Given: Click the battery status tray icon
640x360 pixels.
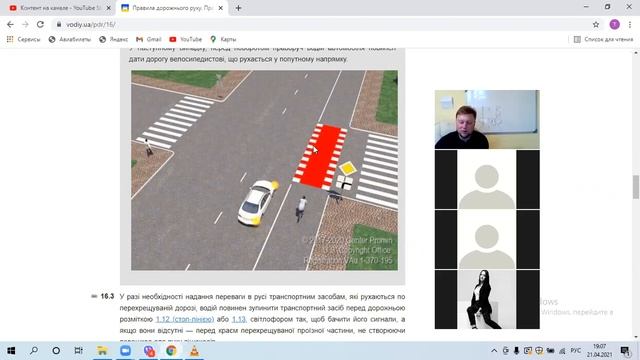Looking at the screenshot, I should pos(551,351).
